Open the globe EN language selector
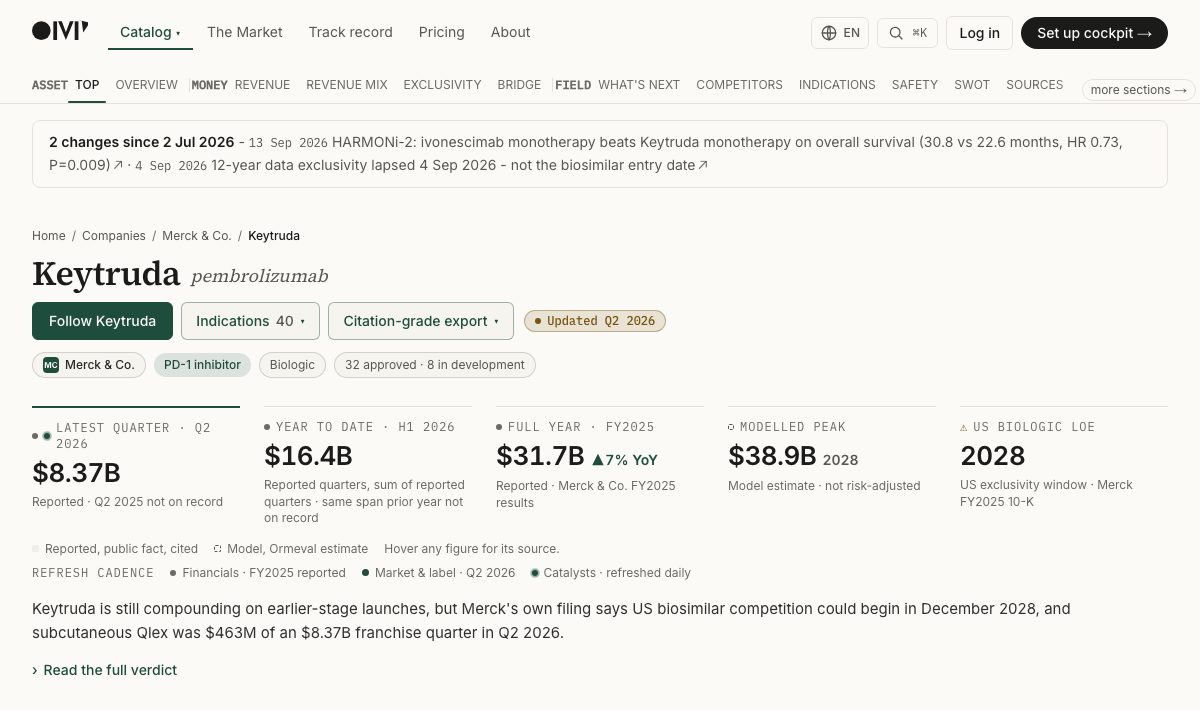 click(x=840, y=33)
